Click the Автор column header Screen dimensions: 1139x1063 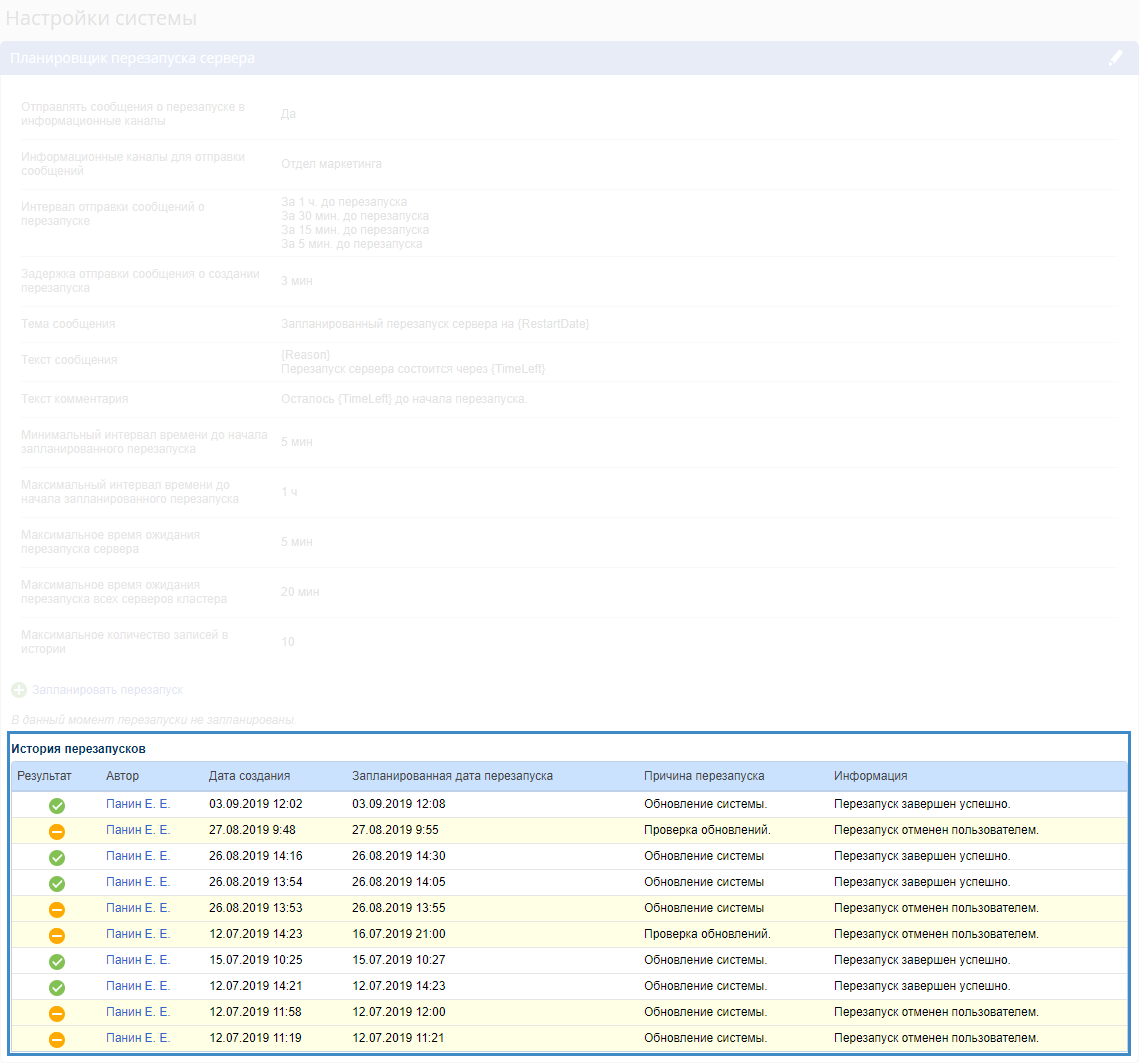(122, 776)
